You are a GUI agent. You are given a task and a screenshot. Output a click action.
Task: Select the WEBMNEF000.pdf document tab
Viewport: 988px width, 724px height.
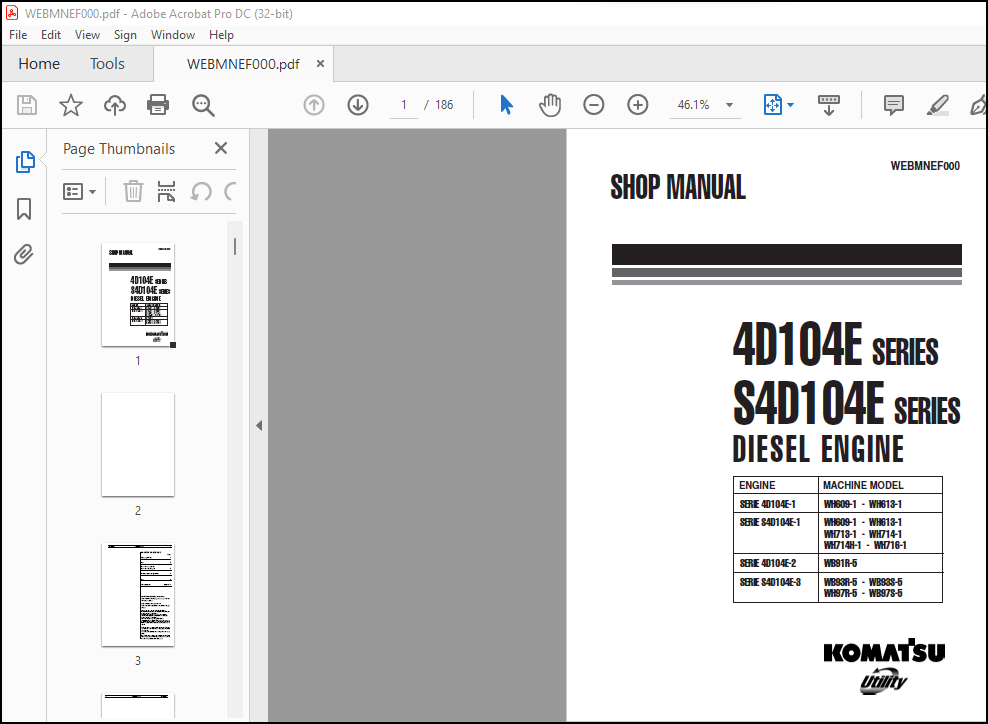[x=243, y=64]
